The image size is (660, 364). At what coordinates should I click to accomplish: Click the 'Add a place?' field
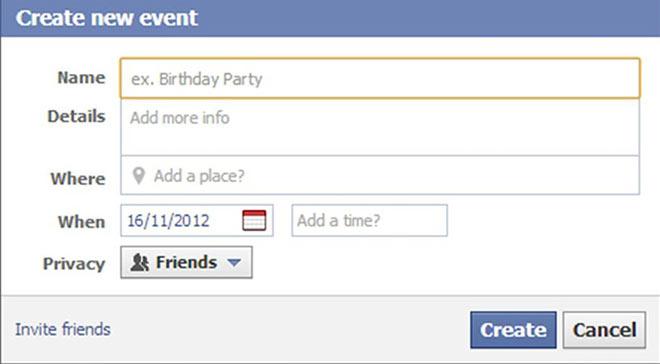point(380,175)
